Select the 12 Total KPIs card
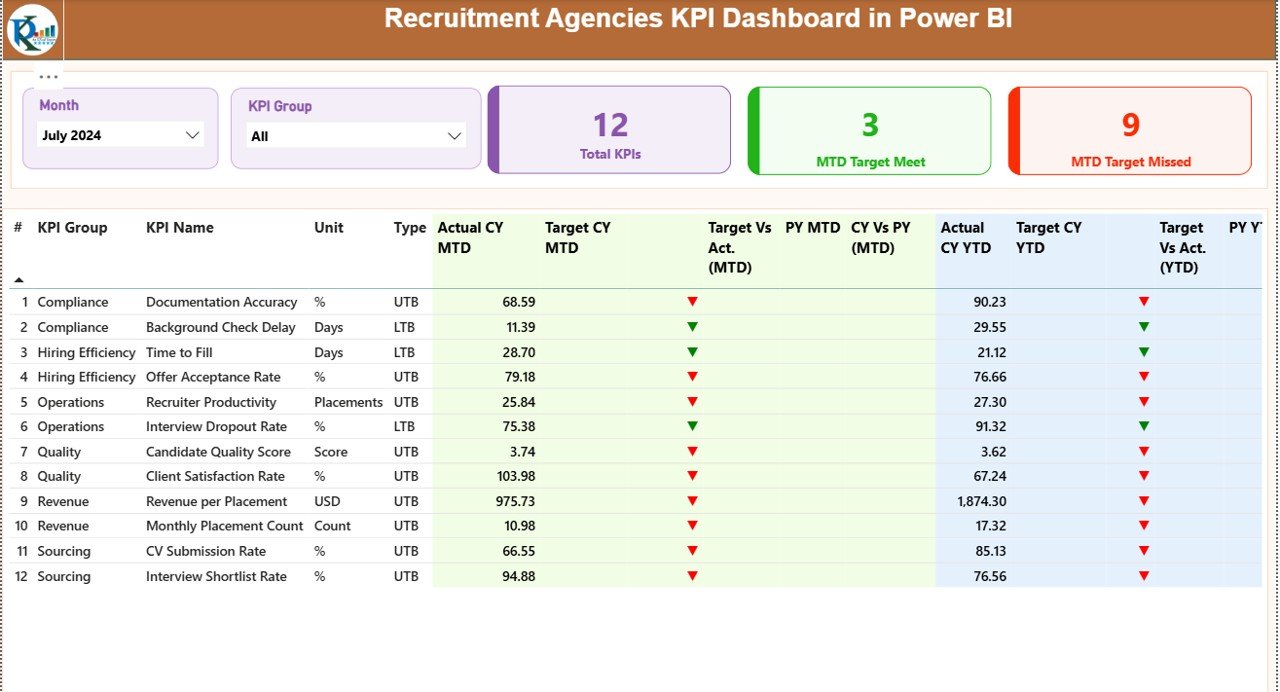Screen dimensions: 1280x692 [609, 130]
